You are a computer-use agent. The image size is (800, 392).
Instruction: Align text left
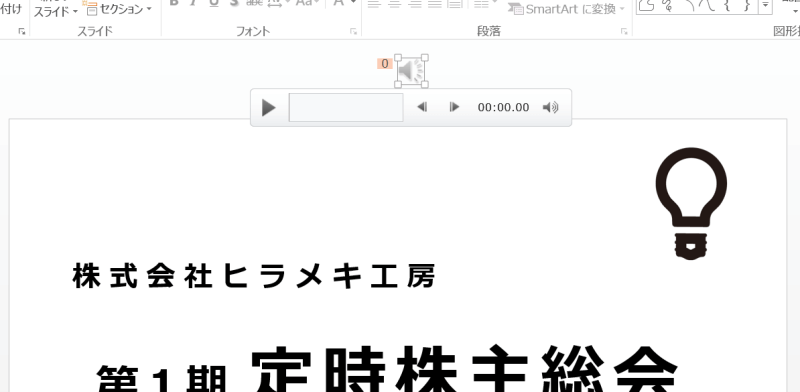[374, 4]
